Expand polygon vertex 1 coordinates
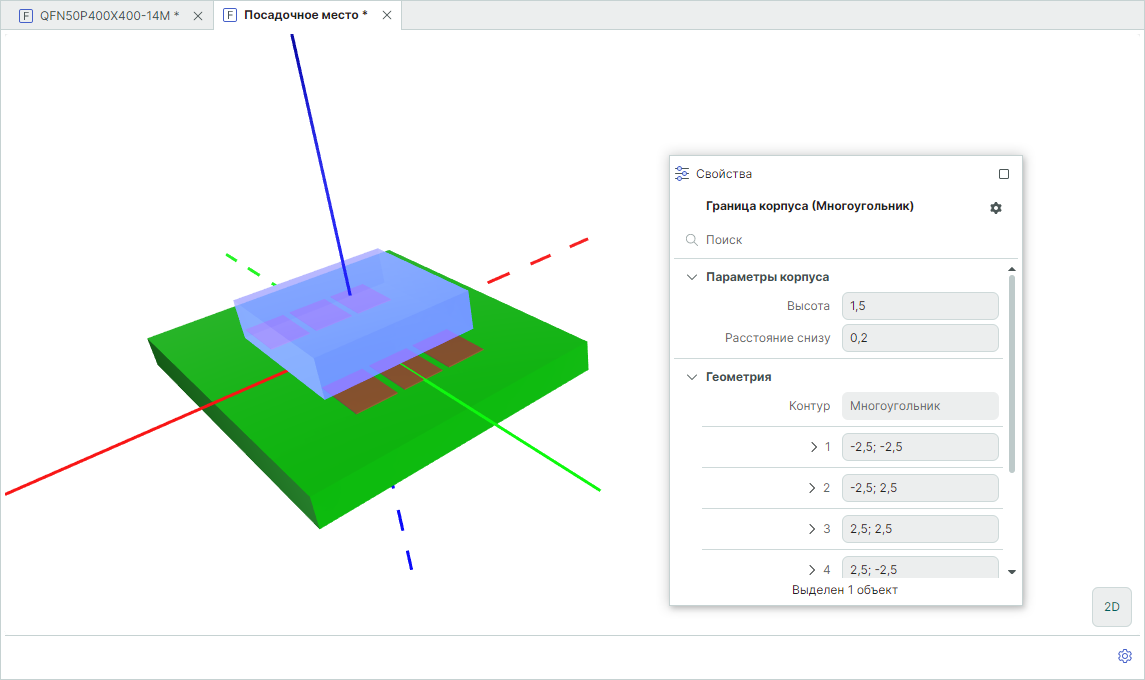The image size is (1145, 680). point(813,447)
